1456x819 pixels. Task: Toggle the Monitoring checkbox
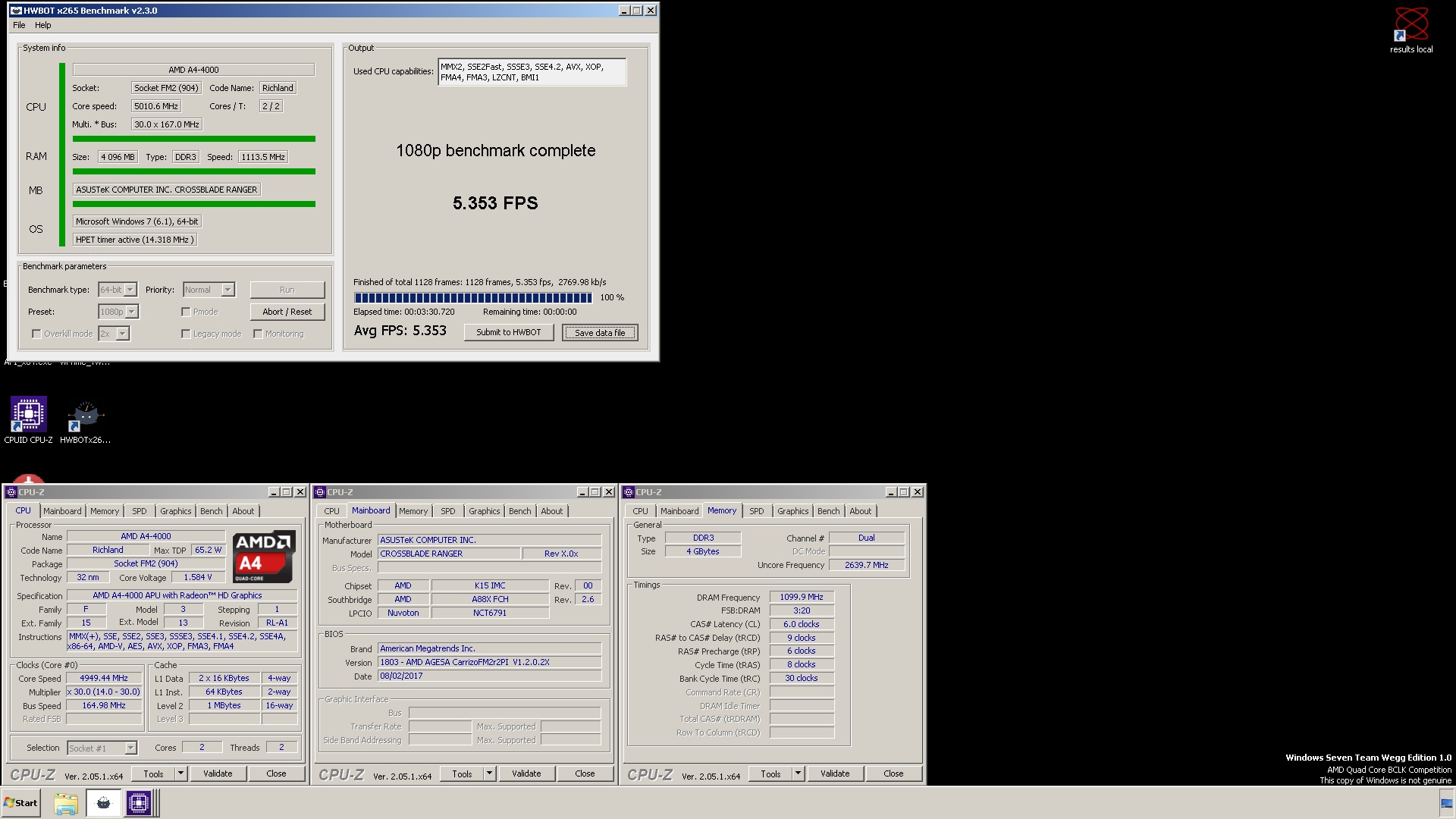coord(258,334)
